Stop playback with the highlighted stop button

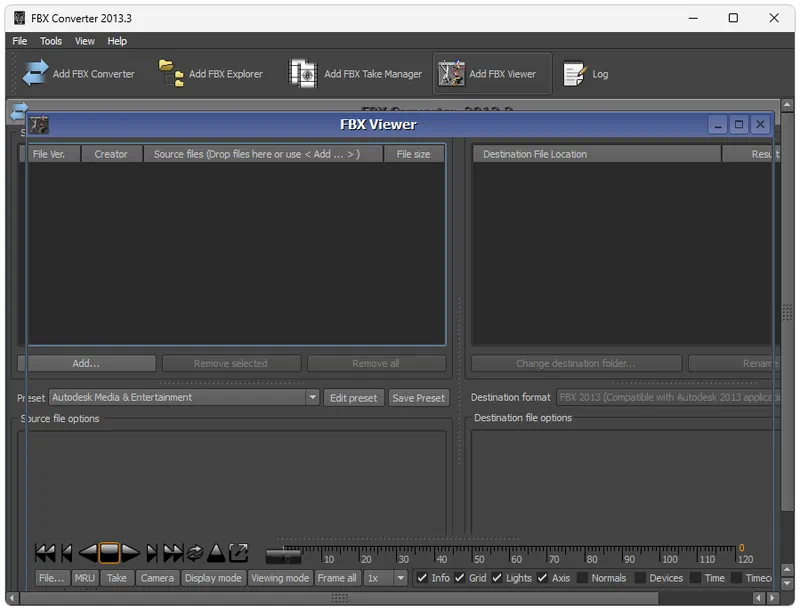tap(109, 553)
